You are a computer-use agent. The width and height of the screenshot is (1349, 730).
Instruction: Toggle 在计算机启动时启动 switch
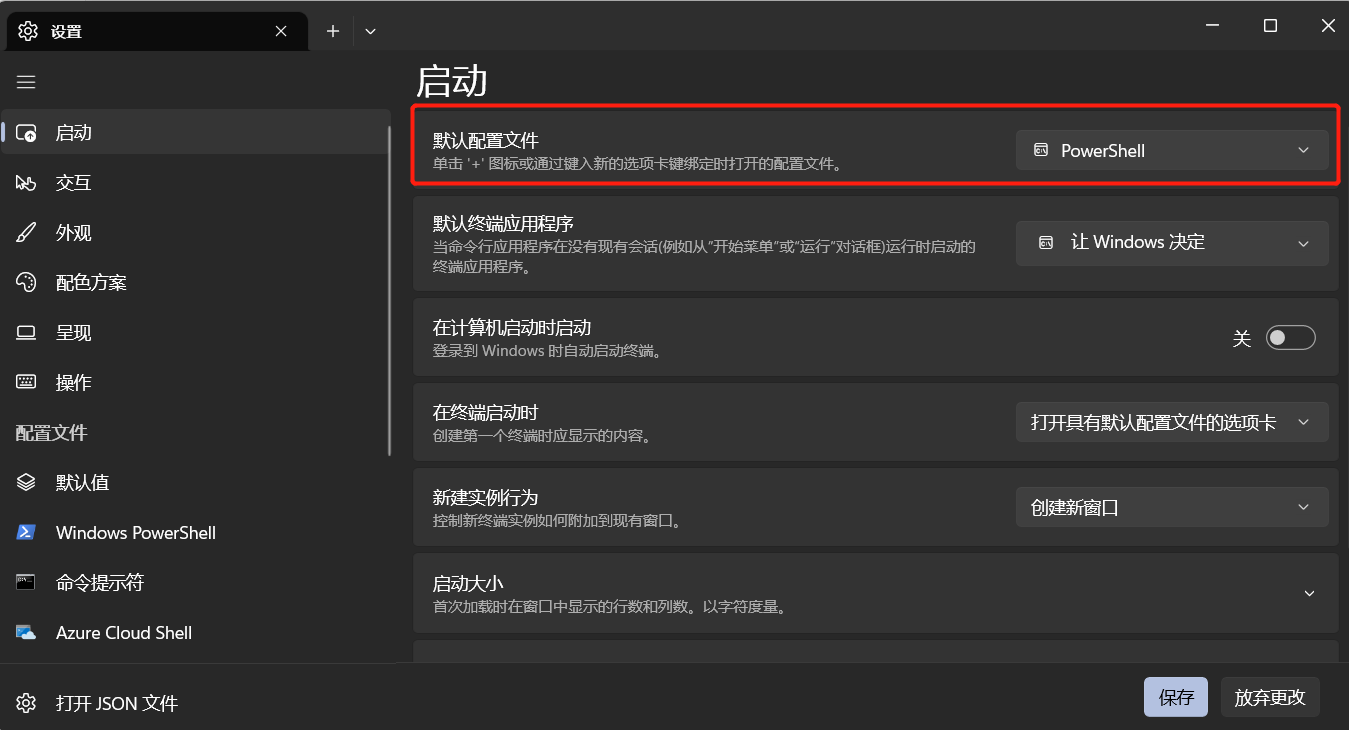tap(1290, 338)
